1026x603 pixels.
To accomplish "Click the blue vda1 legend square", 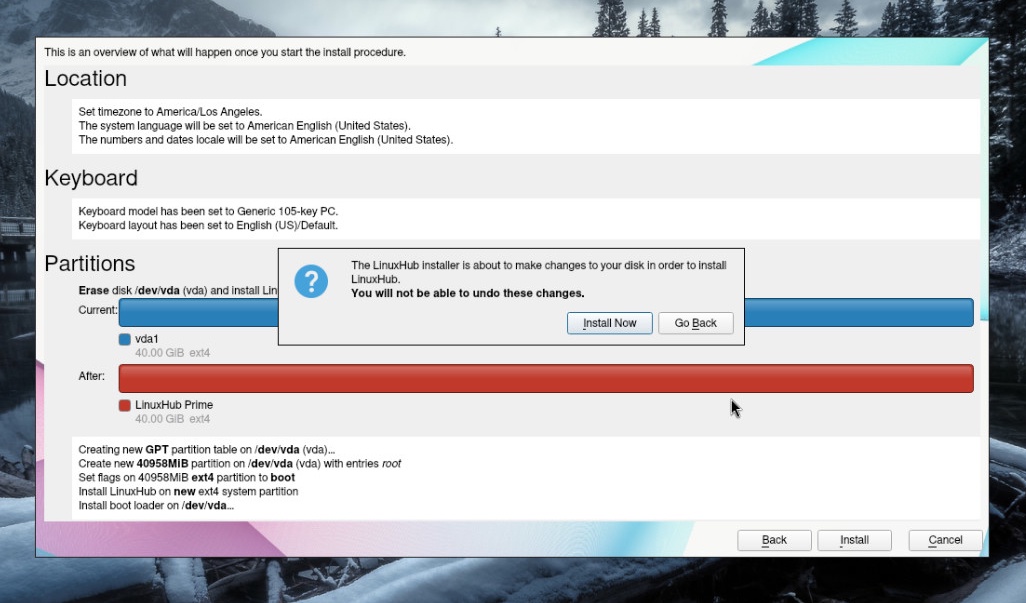I will point(125,339).
